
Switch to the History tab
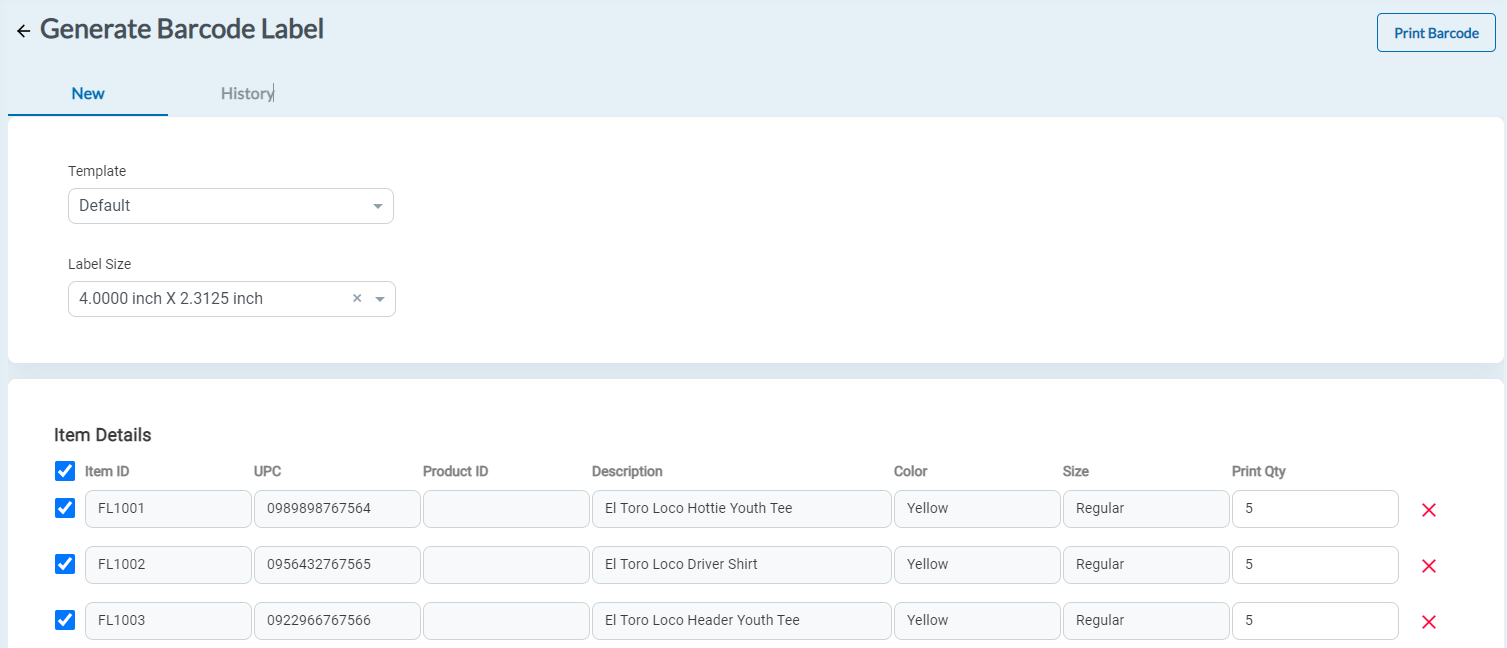(x=247, y=93)
